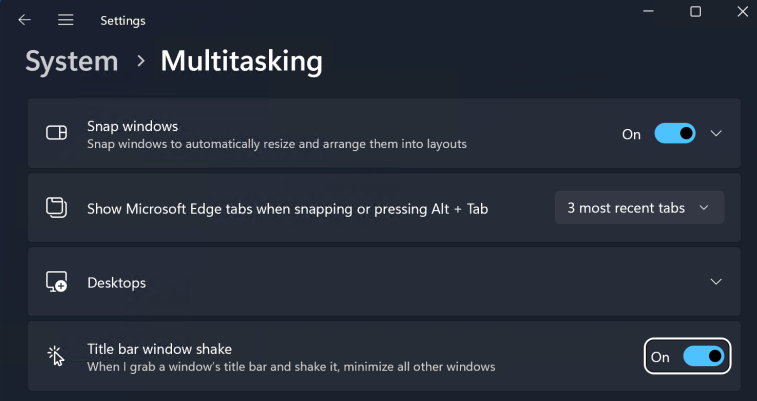Click the Title bar window shake label

tap(159, 349)
